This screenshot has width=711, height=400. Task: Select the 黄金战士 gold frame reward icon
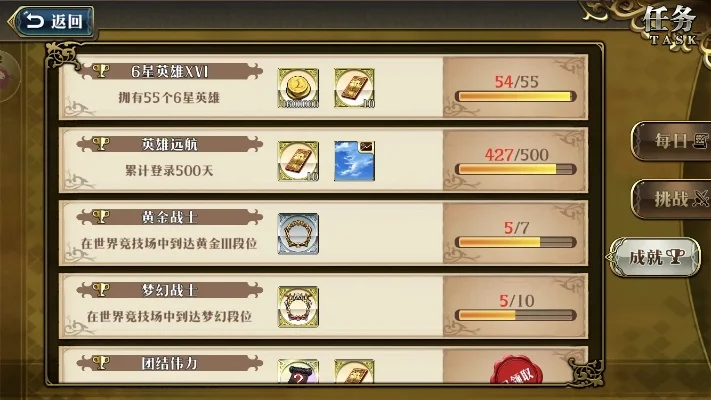pyautogui.click(x=298, y=234)
